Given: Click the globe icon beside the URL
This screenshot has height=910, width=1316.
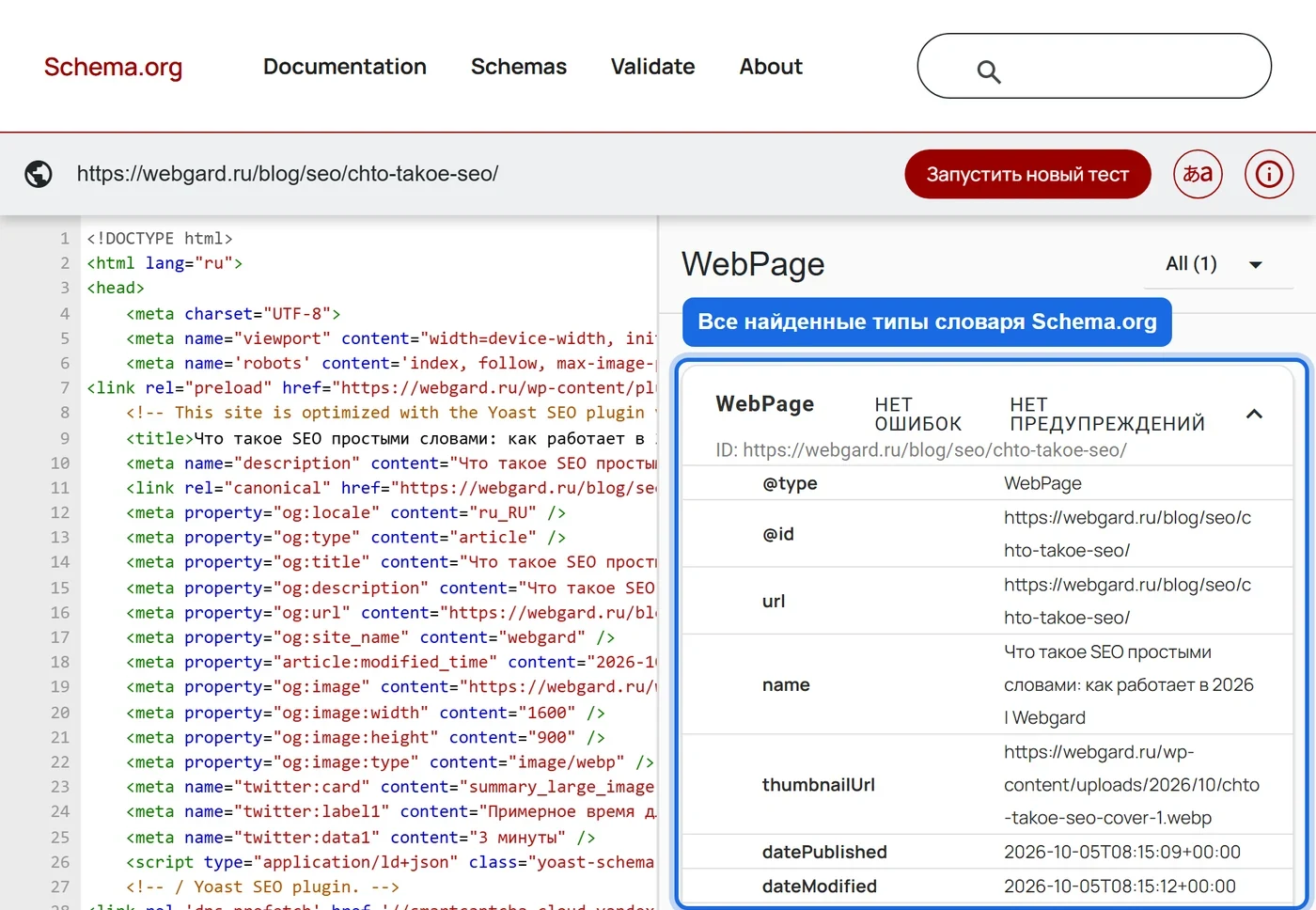Looking at the screenshot, I should (39, 174).
